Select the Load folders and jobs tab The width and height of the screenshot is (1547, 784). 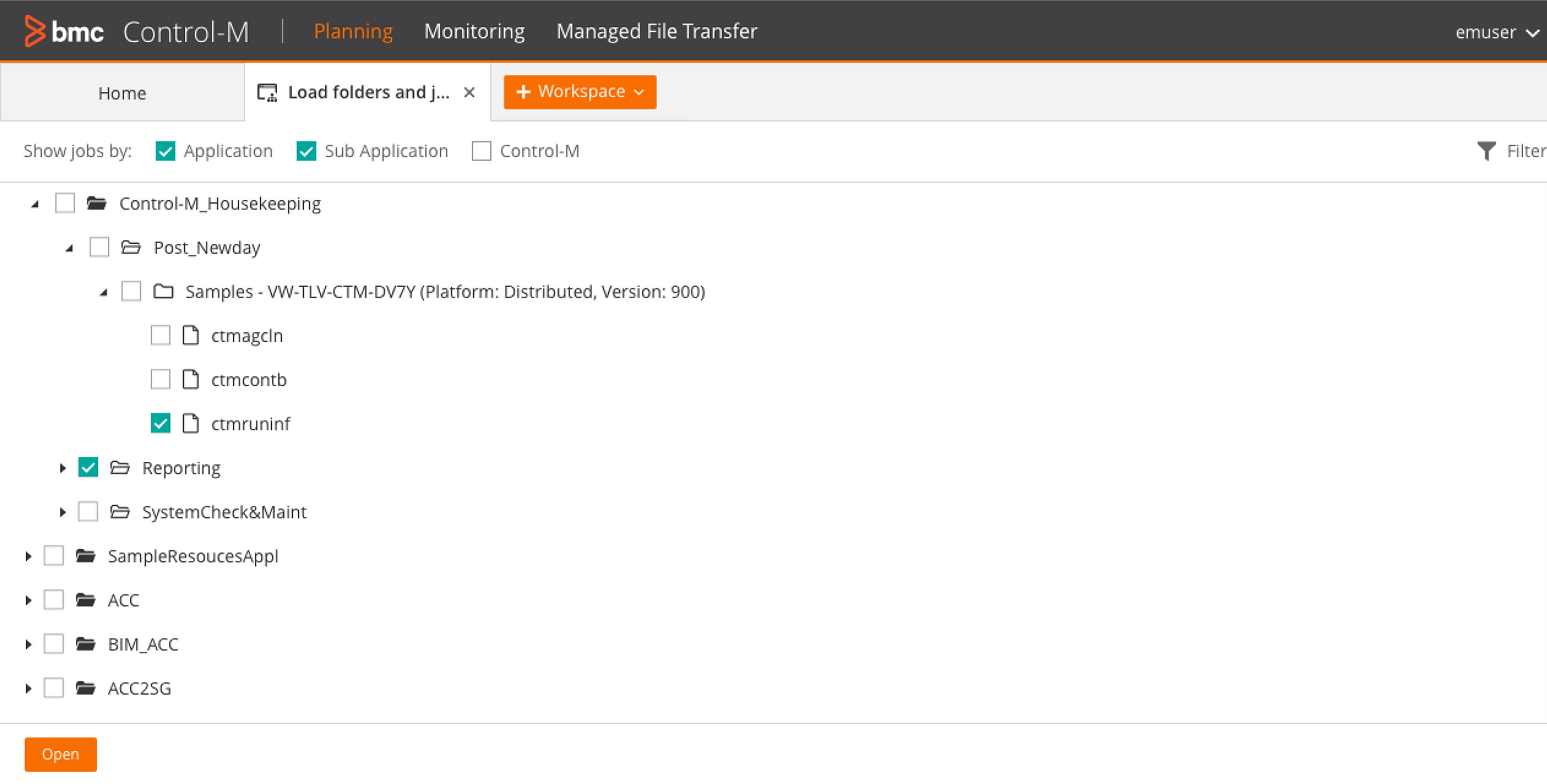tap(368, 92)
